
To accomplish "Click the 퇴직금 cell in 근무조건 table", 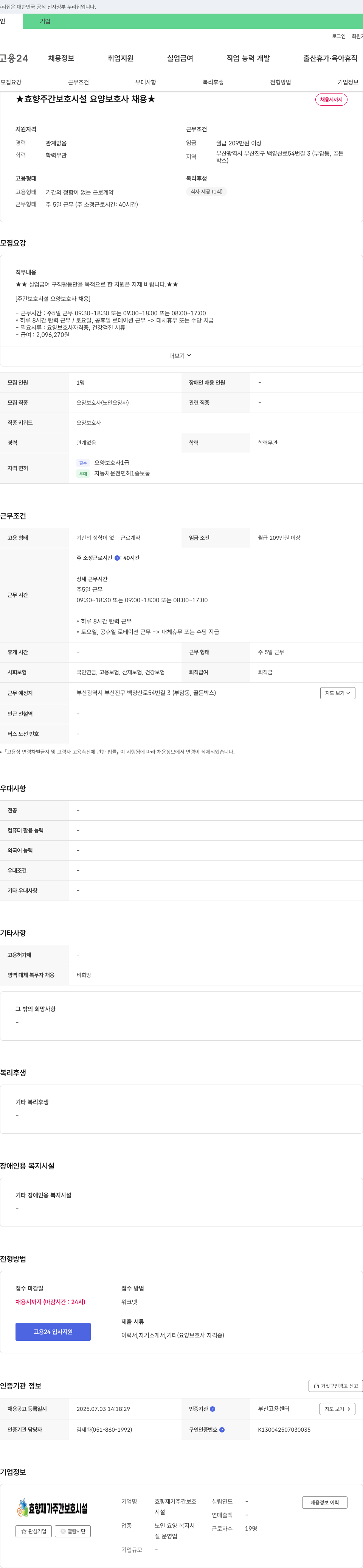I will coord(265,673).
